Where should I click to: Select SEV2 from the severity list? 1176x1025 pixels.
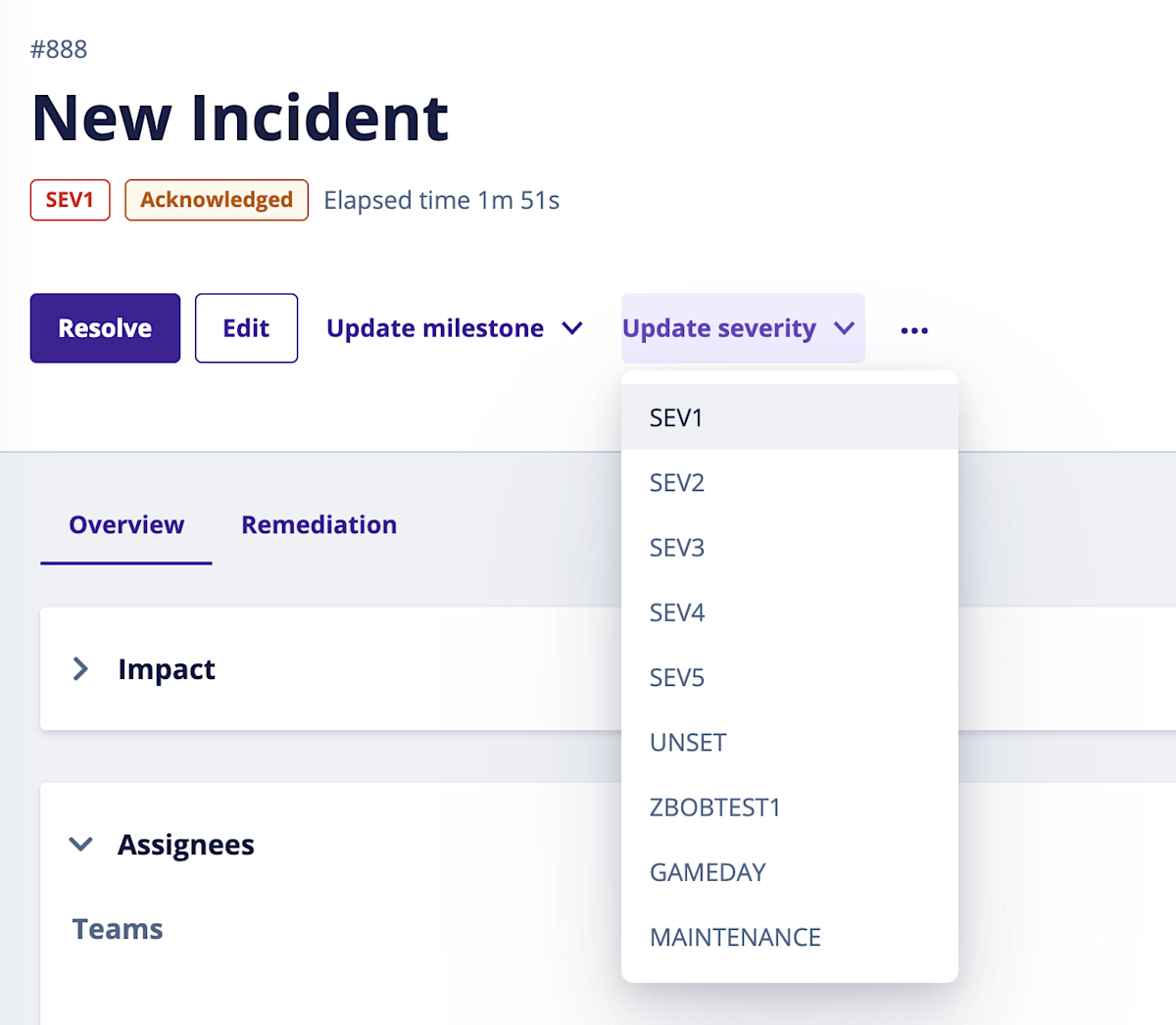(676, 482)
